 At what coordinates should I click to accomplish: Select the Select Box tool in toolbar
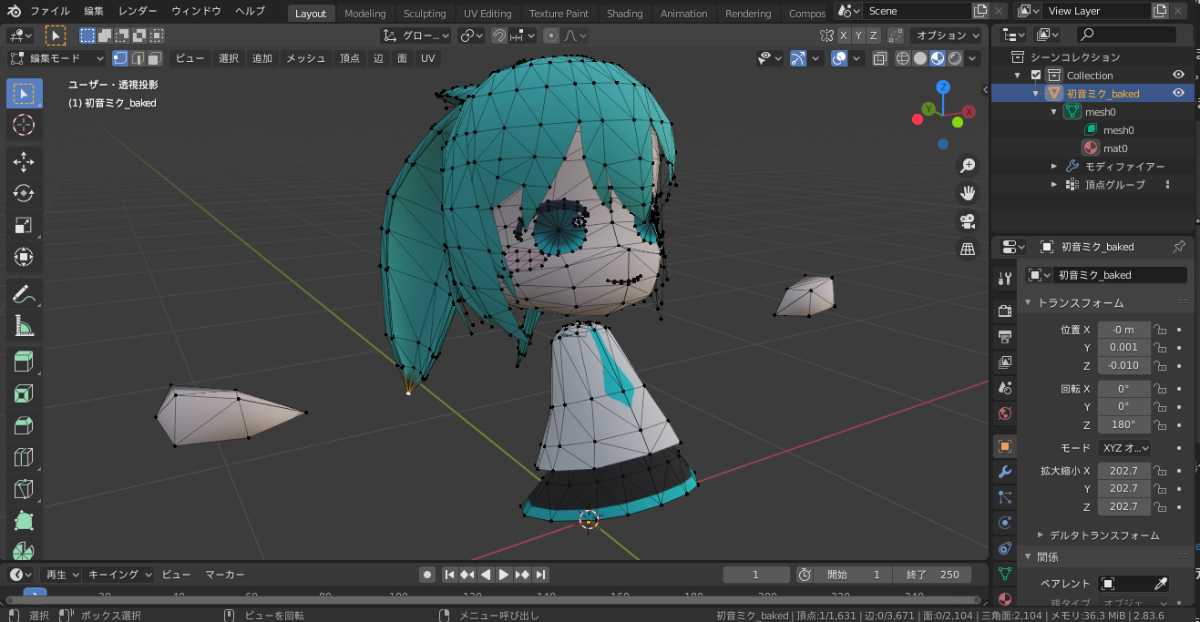point(24,93)
